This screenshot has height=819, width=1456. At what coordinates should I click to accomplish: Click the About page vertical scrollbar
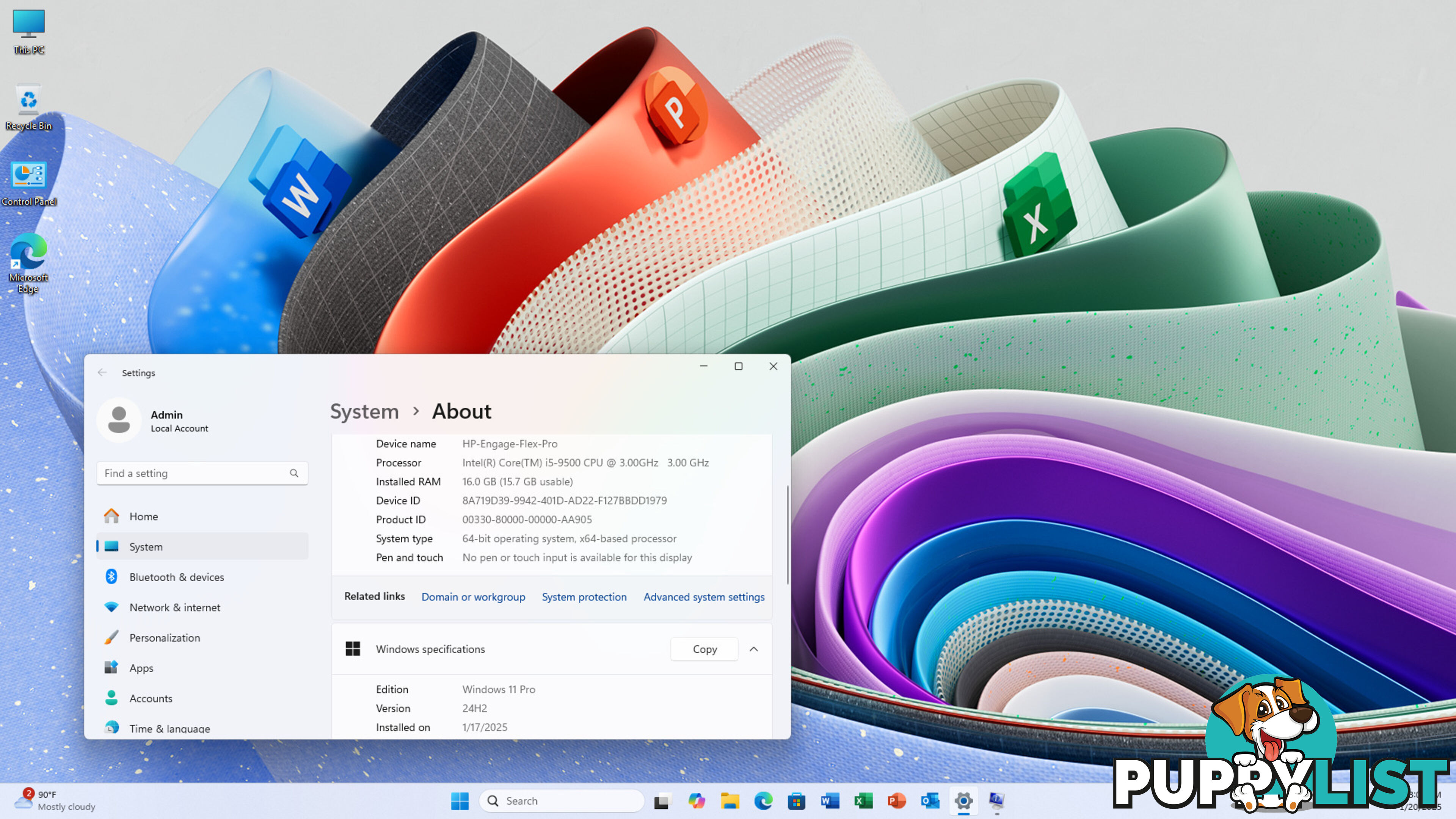(788, 534)
